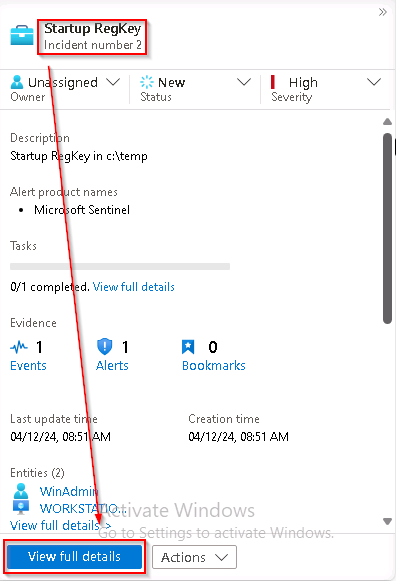Click the WinAdmin user entity icon
The height and width of the screenshot is (581, 396).
21,491
